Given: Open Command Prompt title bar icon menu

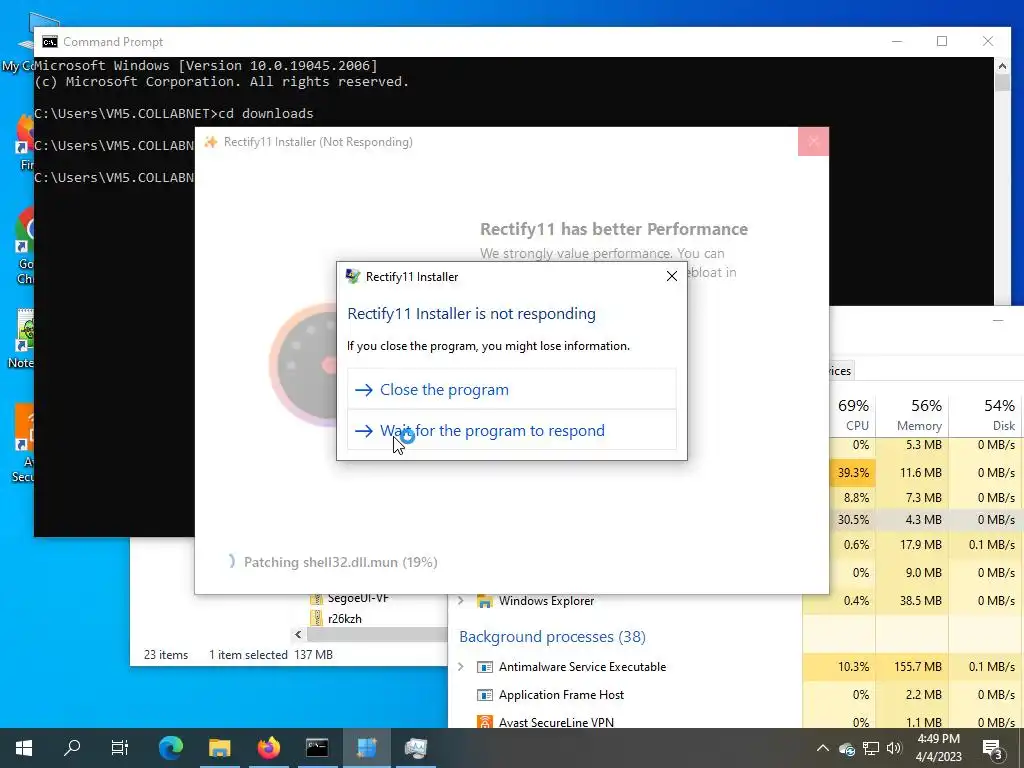Looking at the screenshot, I should click(x=50, y=42).
